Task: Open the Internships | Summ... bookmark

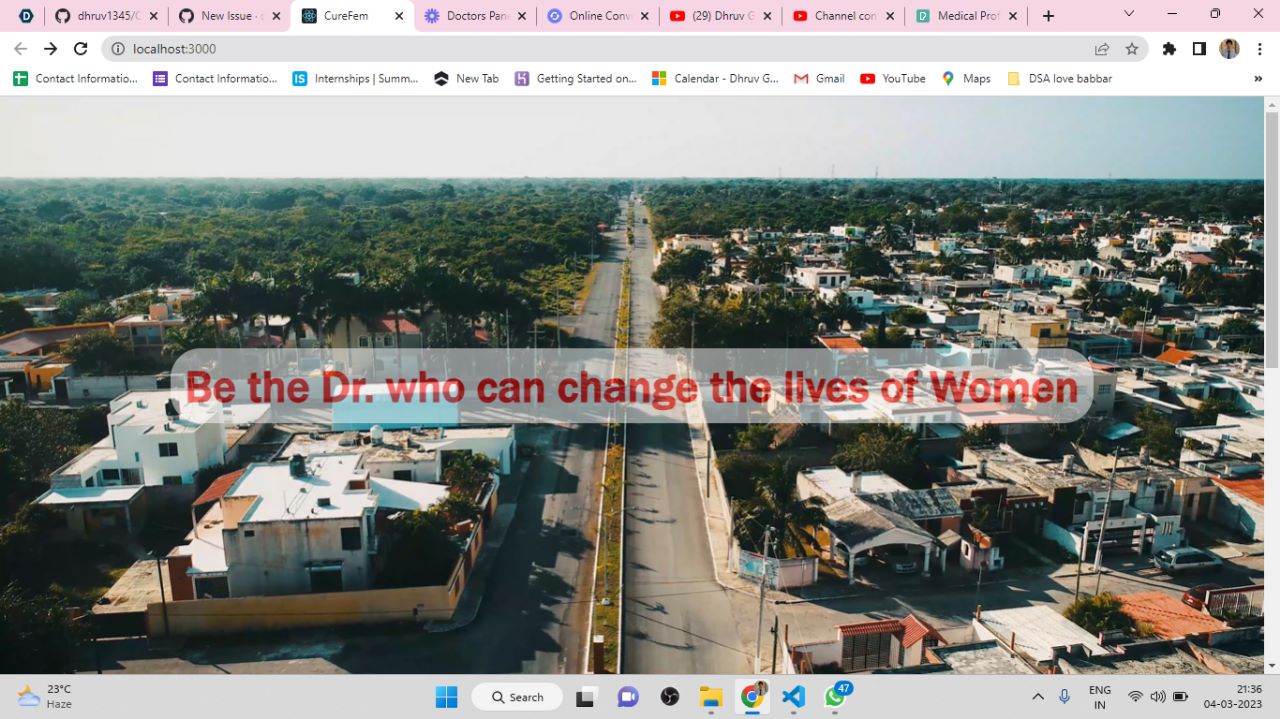Action: click(355, 78)
